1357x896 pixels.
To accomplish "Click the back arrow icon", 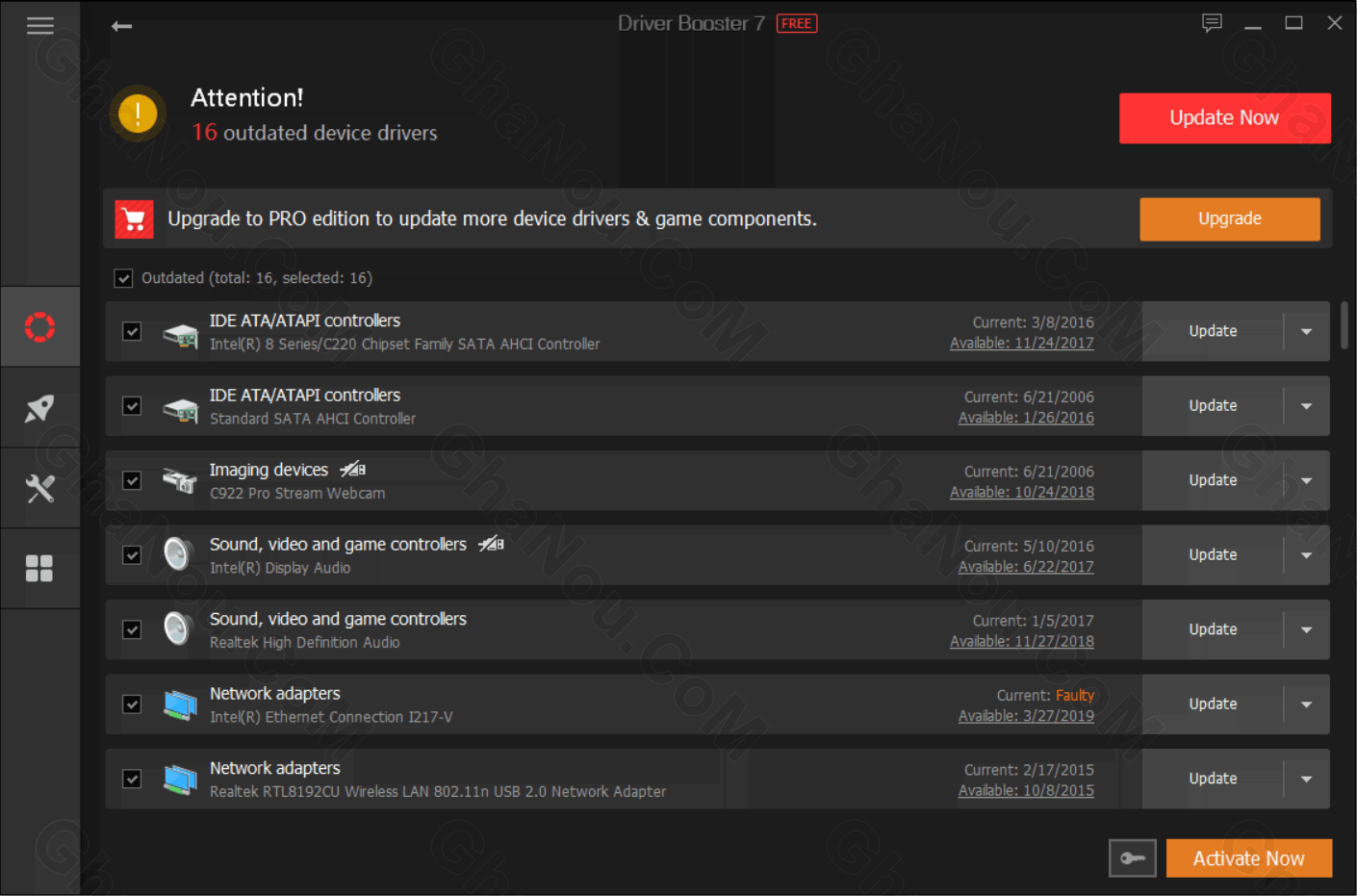I will [x=121, y=26].
